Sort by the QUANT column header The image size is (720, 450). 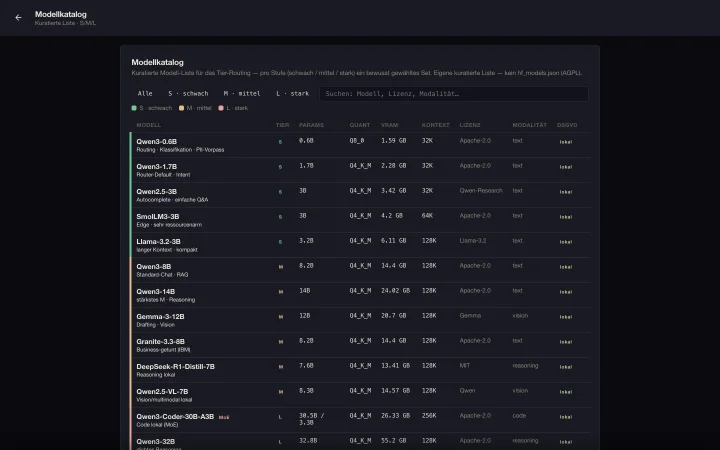coord(360,125)
